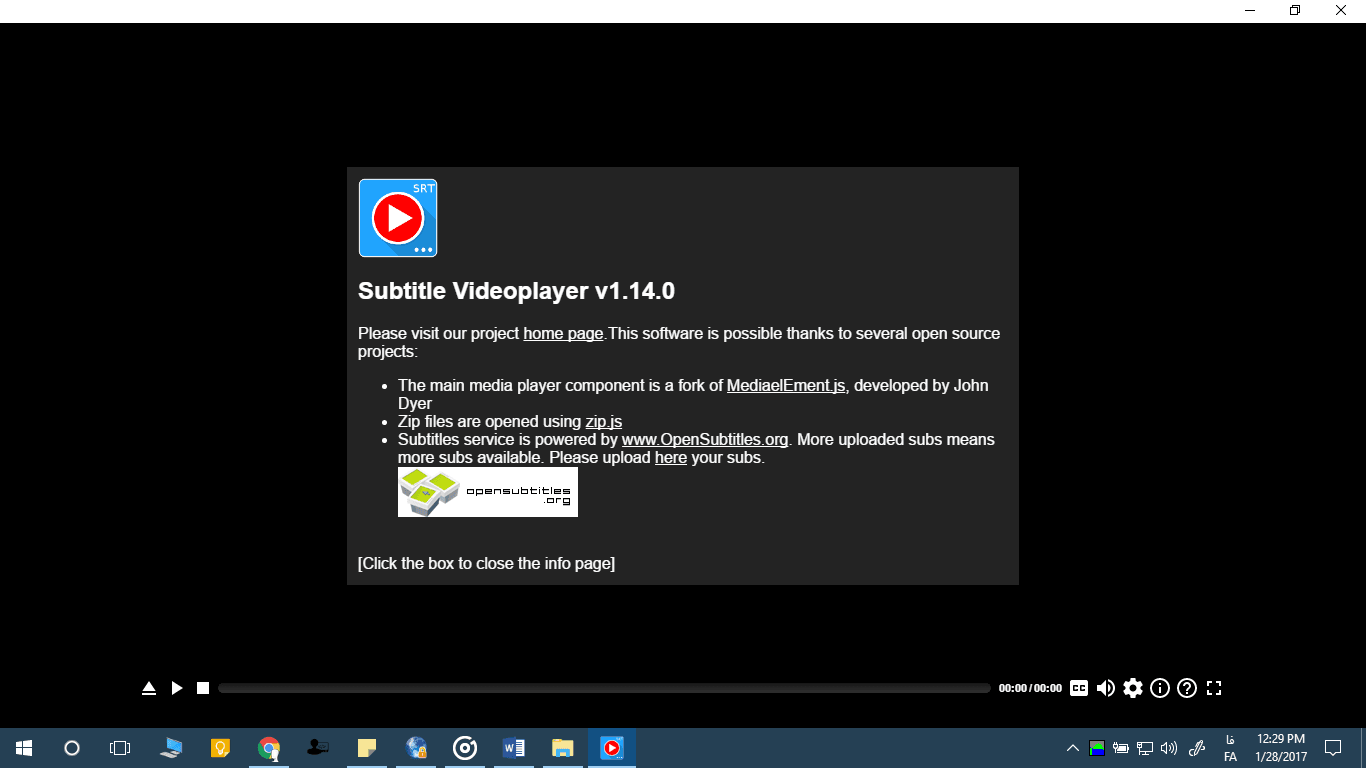Expand the system tray hidden icons chevron
Viewport: 1366px width, 768px height.
point(1072,748)
